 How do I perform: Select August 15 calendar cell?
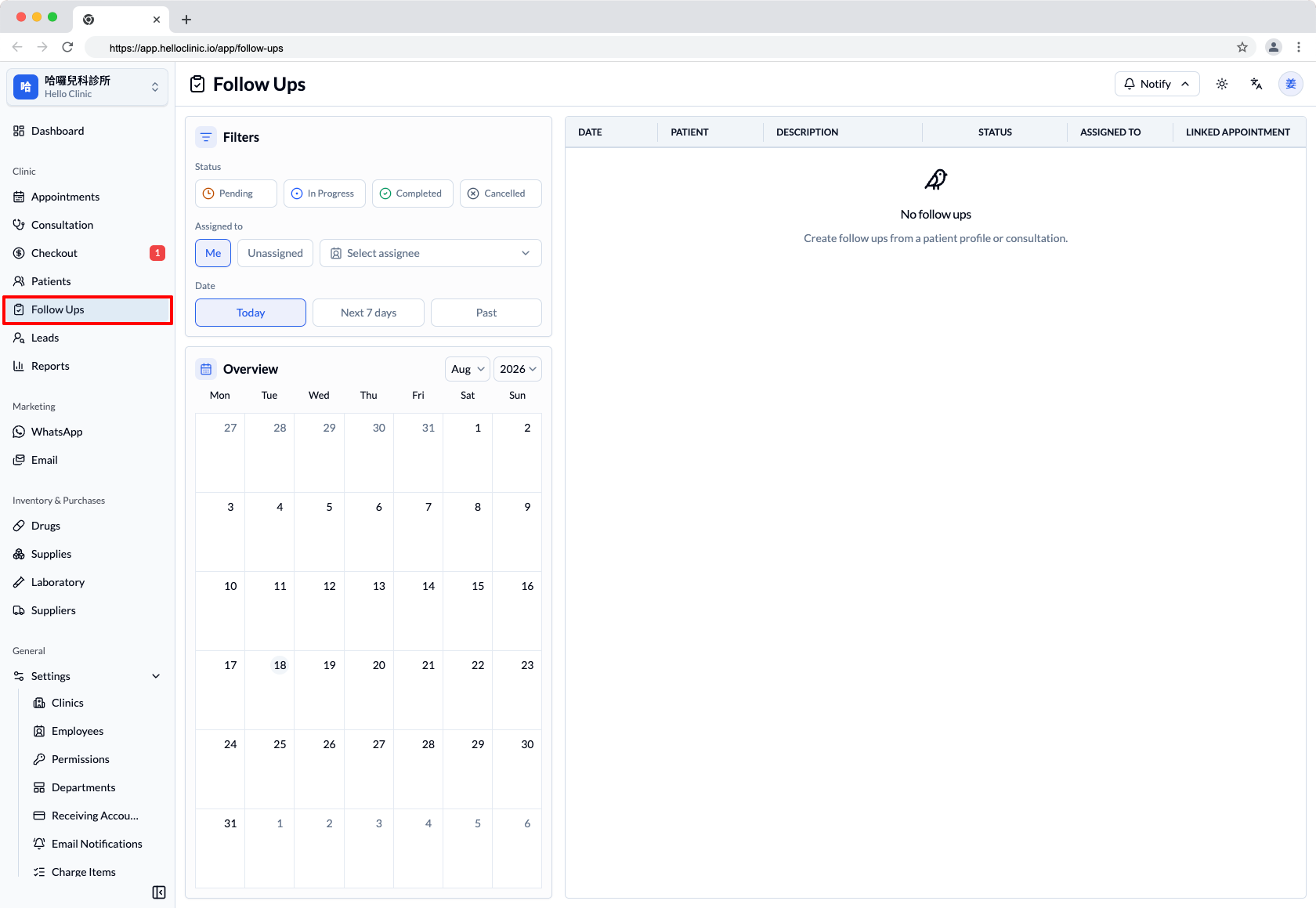point(468,610)
